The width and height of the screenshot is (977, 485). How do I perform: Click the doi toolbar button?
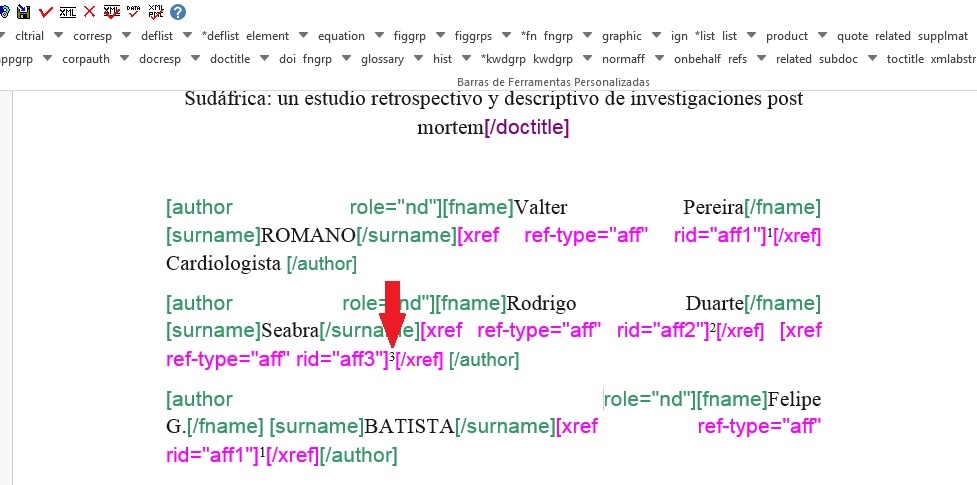point(287,59)
